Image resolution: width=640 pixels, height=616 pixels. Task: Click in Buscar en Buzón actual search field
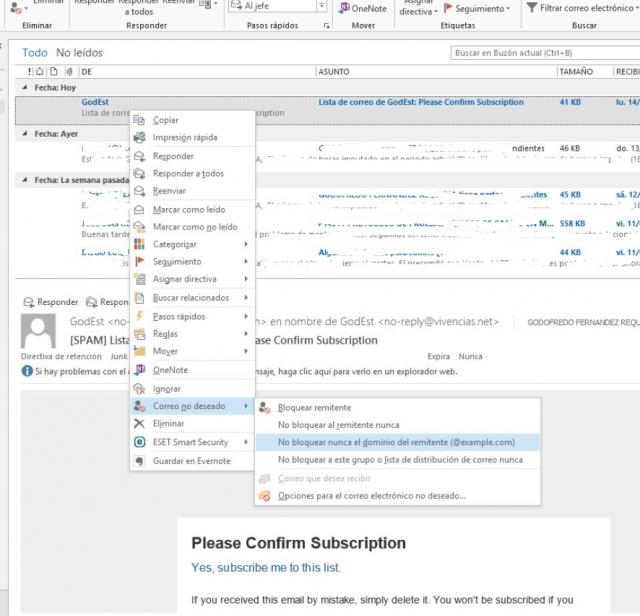tap(545, 53)
